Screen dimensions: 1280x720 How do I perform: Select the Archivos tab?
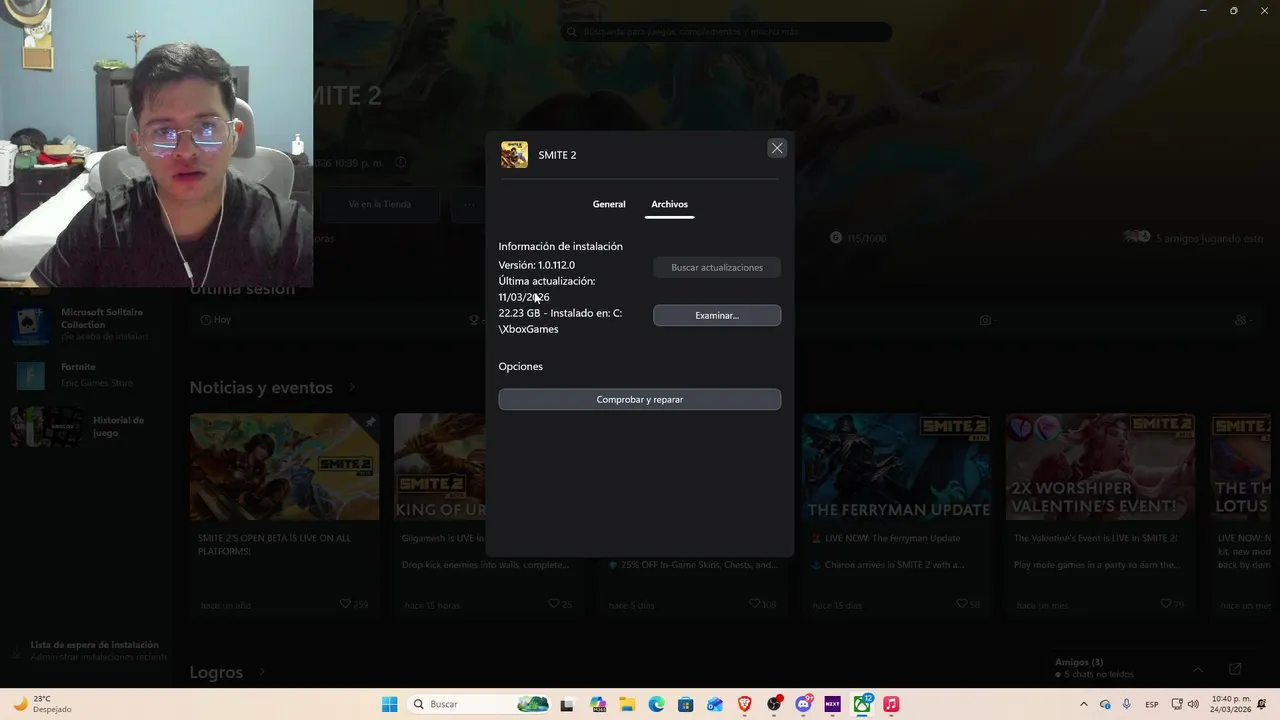click(669, 204)
